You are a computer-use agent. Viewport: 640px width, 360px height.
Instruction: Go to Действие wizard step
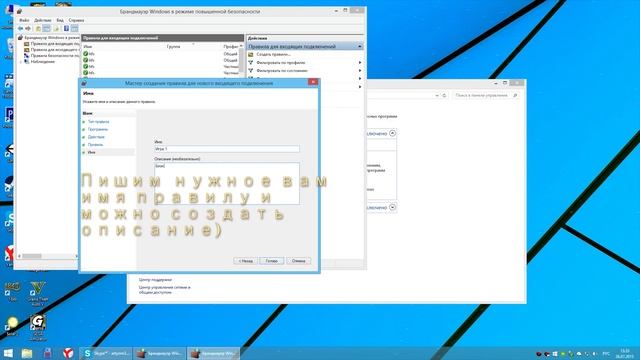click(x=96, y=137)
